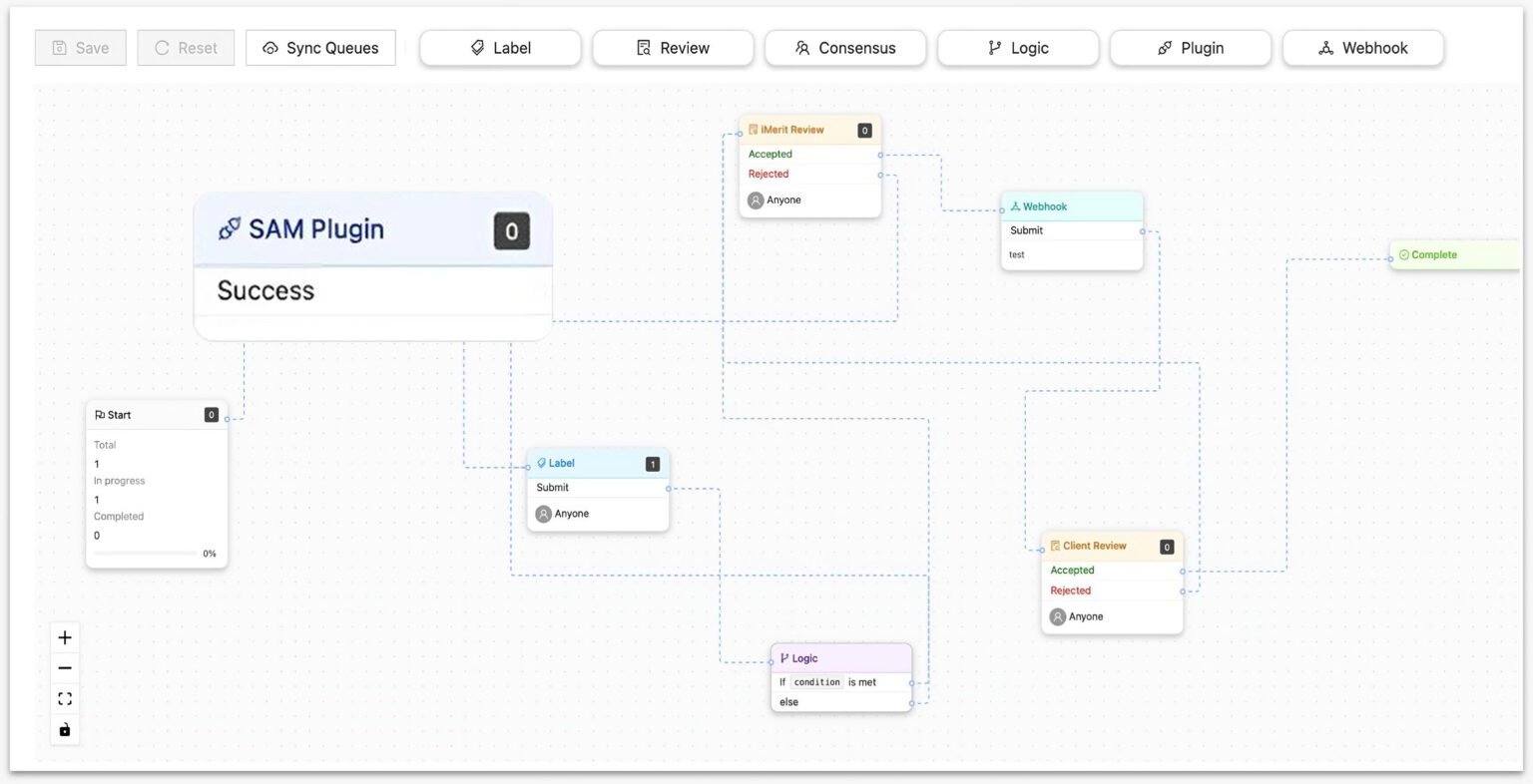Click the plugin icon on the SAM Plugin node
Image resolution: width=1533 pixels, height=784 pixels.
(x=232, y=228)
